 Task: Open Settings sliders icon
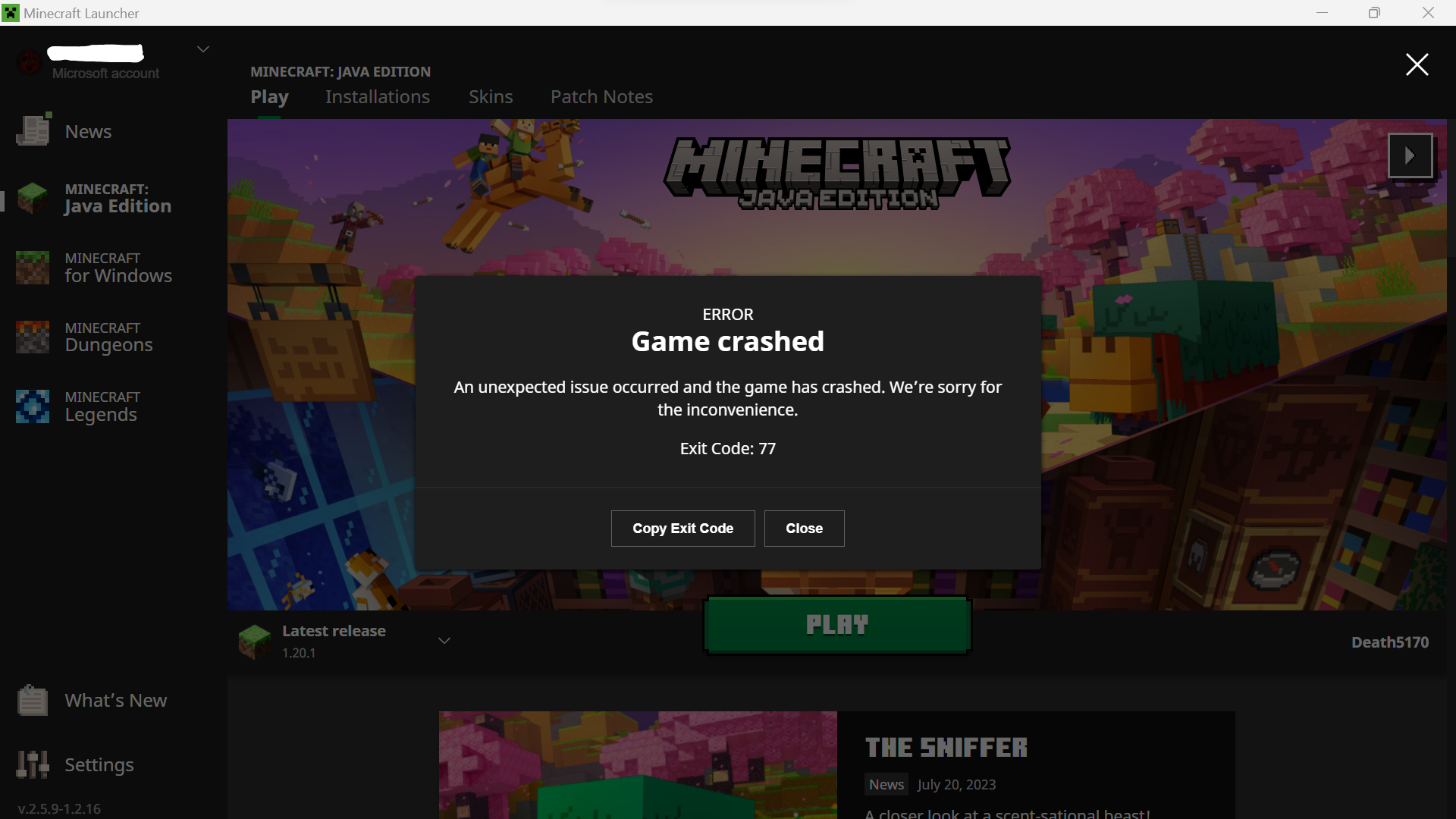point(33,764)
